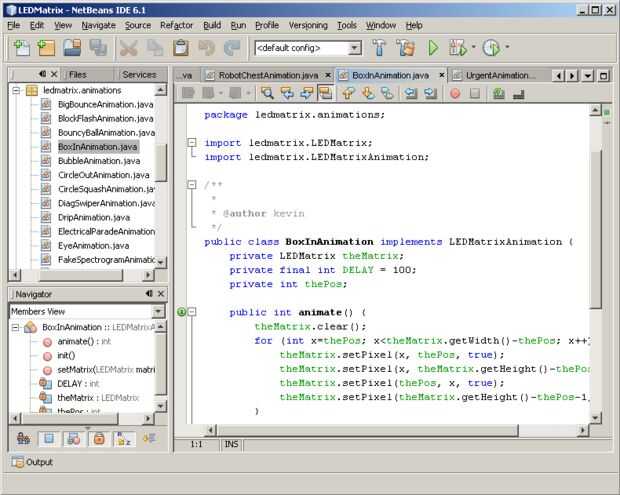This screenshot has height=495, width=620.
Task: Click Shift Line Right editor icon
Action: [430, 94]
